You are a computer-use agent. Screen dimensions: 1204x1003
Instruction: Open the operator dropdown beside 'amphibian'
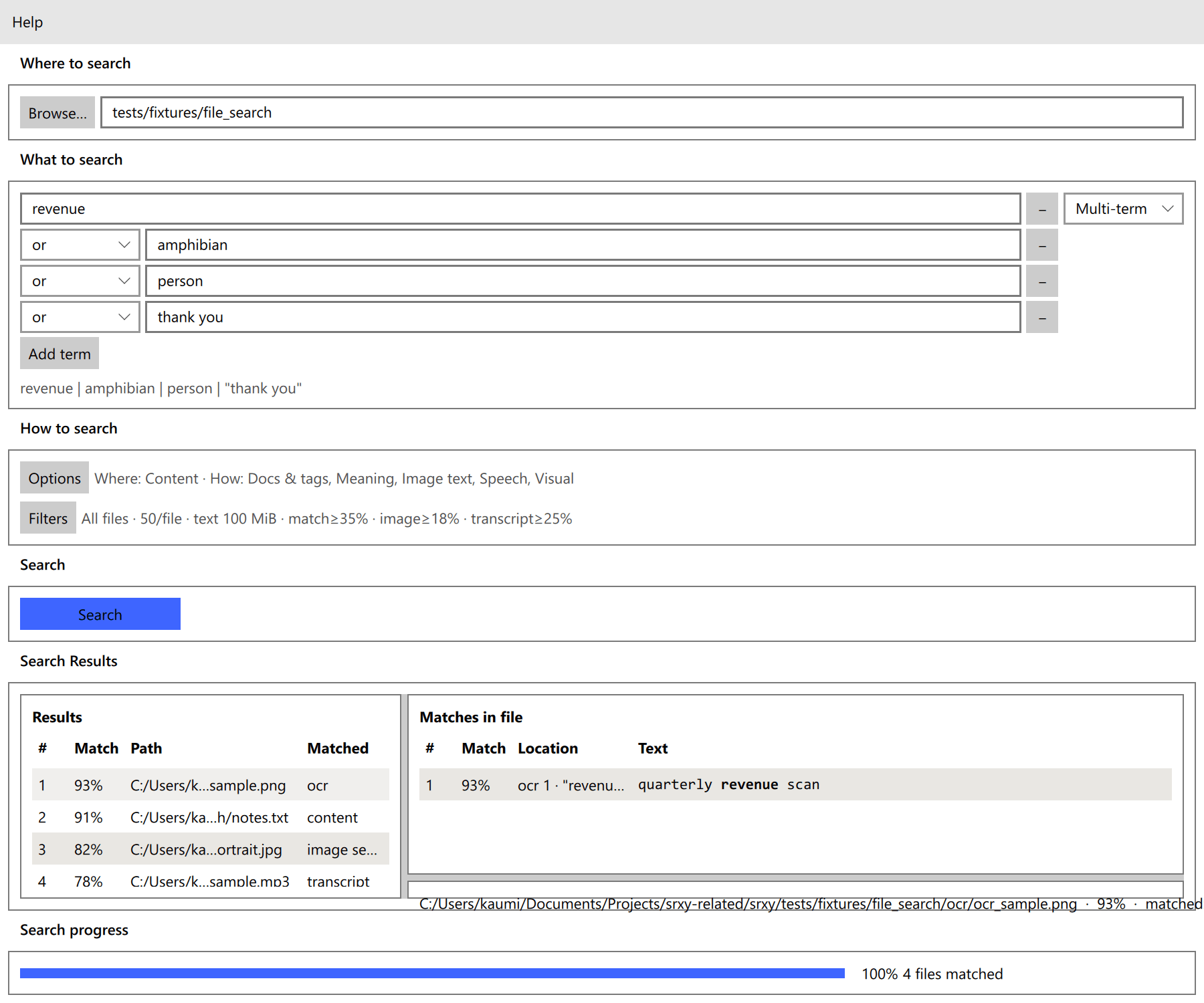point(80,245)
